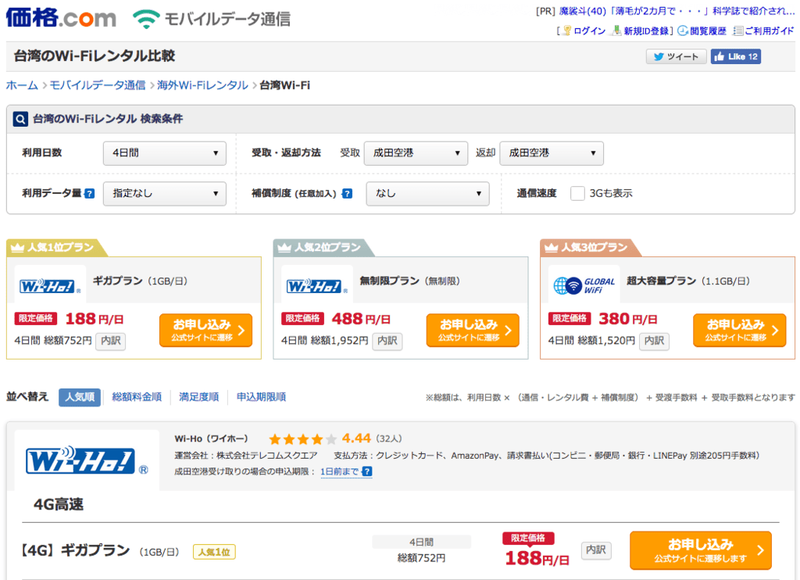Screen dimensions: 800x580
Task: Click the Wi-Ho logo in 人気1位プラン card
Action: (x=50, y=286)
